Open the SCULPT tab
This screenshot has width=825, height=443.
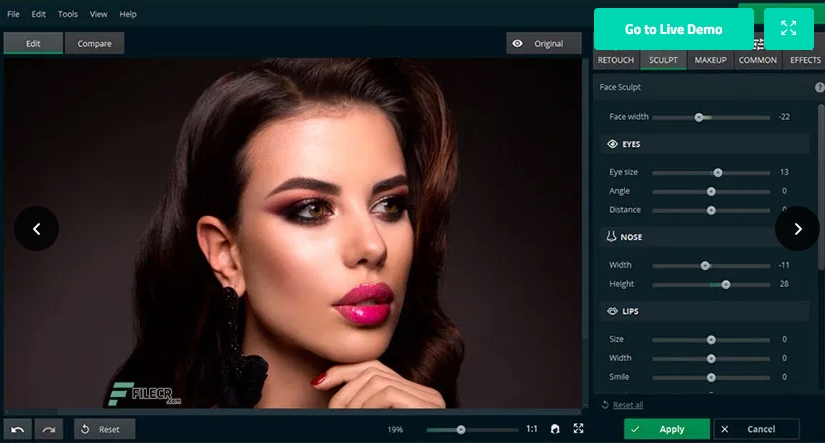pos(663,60)
